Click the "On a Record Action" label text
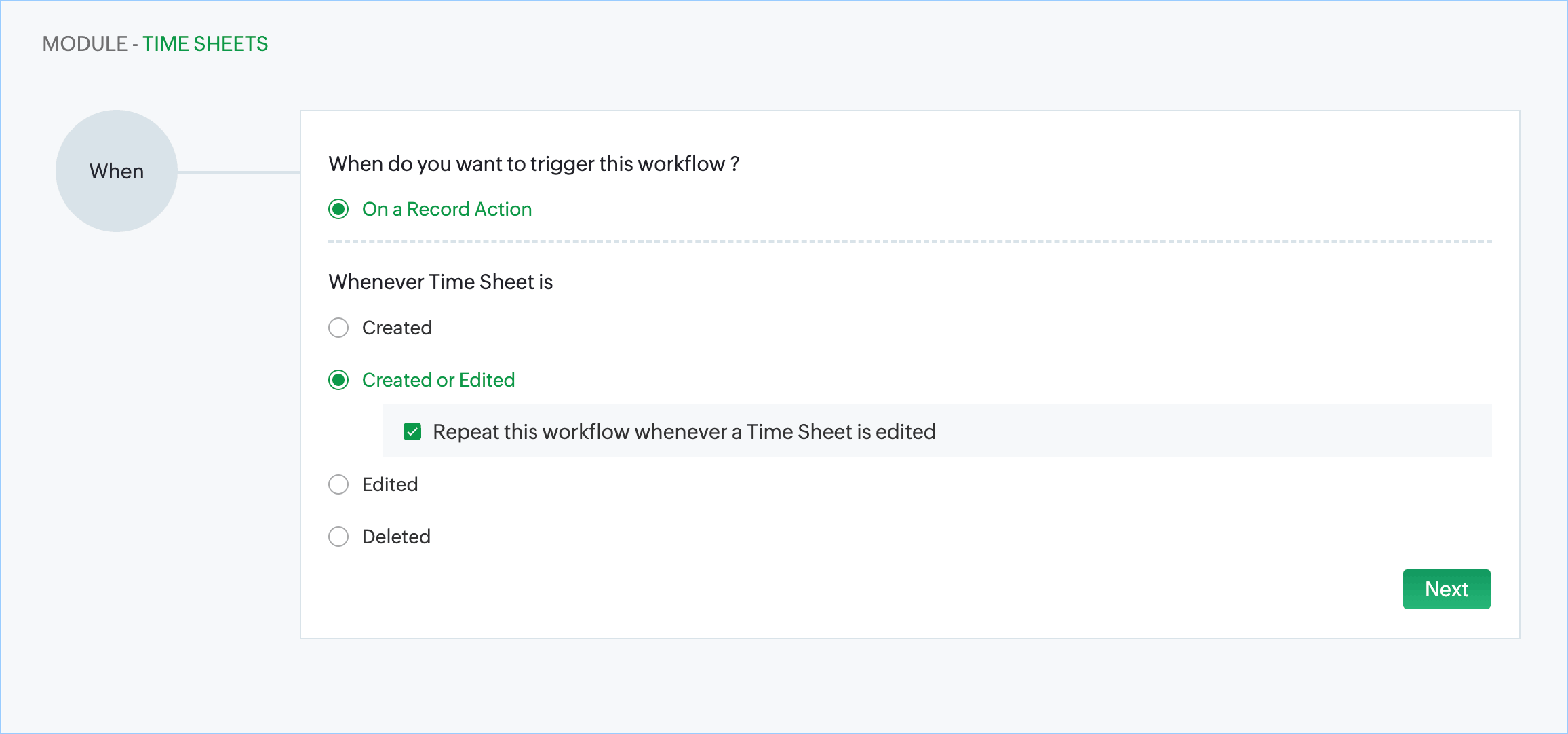 point(446,209)
